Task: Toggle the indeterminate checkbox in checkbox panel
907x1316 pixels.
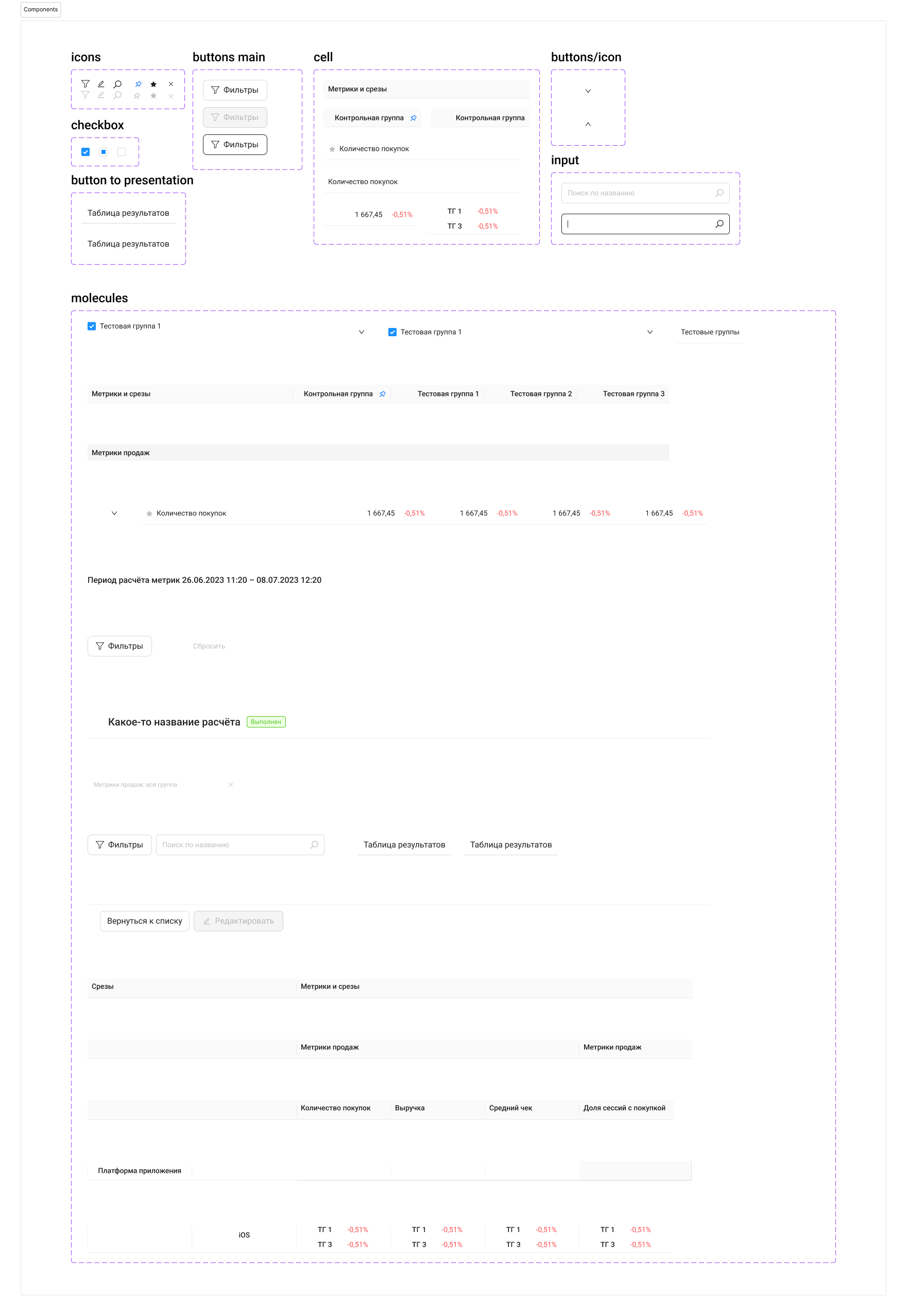Action: pyautogui.click(x=104, y=152)
